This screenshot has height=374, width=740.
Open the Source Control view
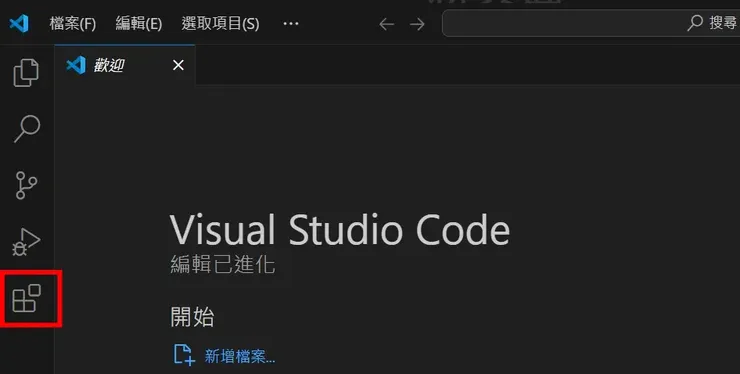(x=26, y=185)
